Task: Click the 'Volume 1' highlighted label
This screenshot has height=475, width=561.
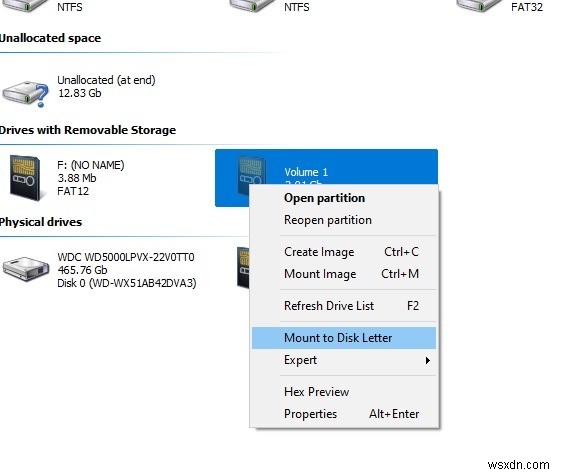Action: 306,172
